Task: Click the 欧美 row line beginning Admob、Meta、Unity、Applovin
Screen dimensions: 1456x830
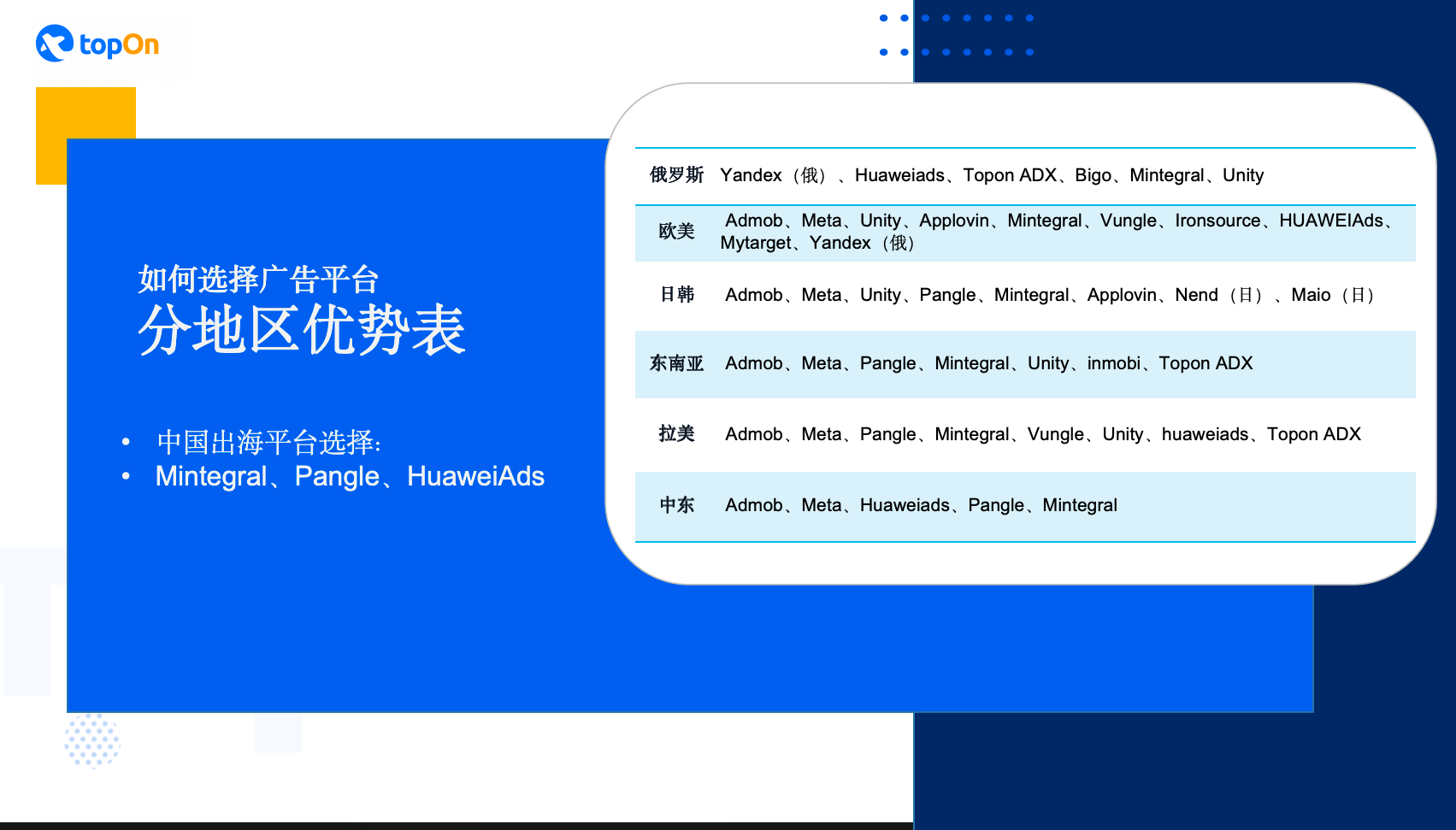Action: pos(1059,221)
